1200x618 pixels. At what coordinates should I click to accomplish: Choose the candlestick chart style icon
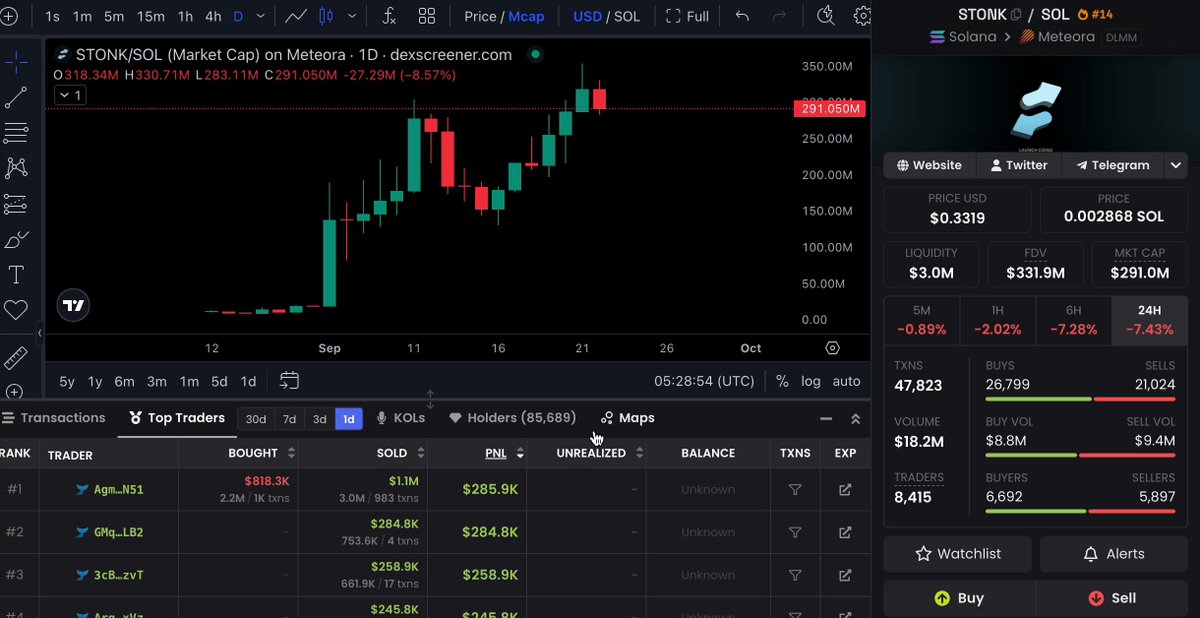(x=326, y=16)
